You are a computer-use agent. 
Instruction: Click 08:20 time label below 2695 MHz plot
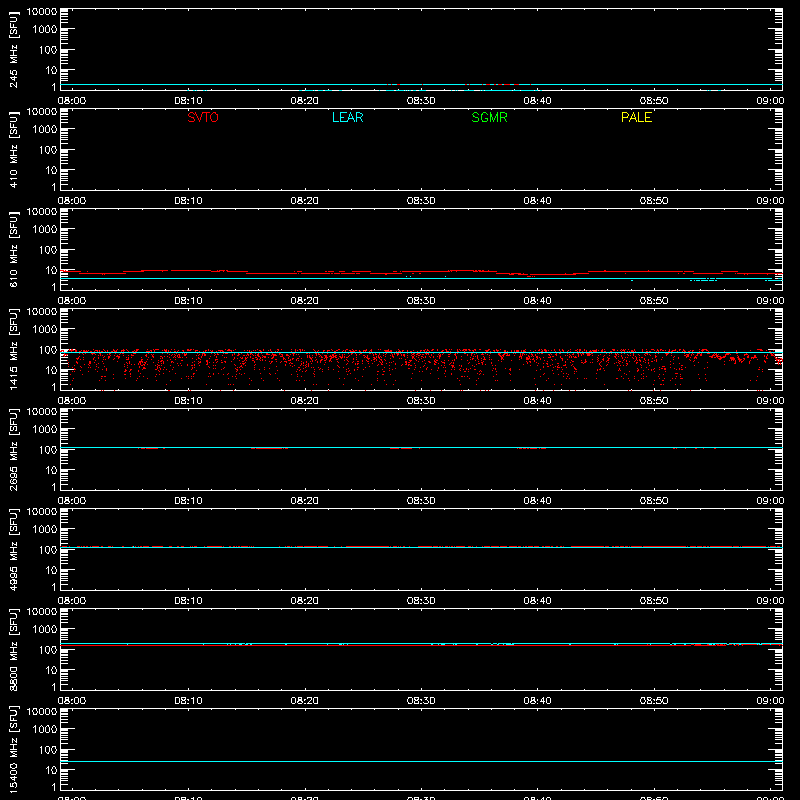coord(305,501)
